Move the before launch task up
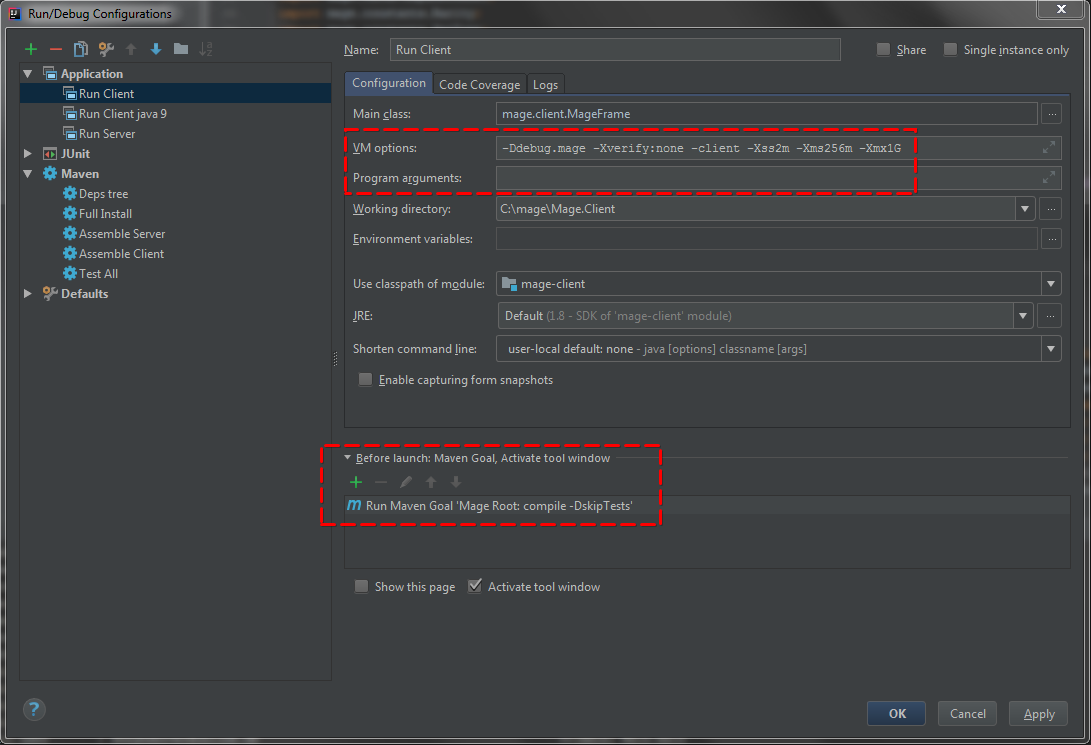Image resolution: width=1091 pixels, height=745 pixels. [x=431, y=482]
